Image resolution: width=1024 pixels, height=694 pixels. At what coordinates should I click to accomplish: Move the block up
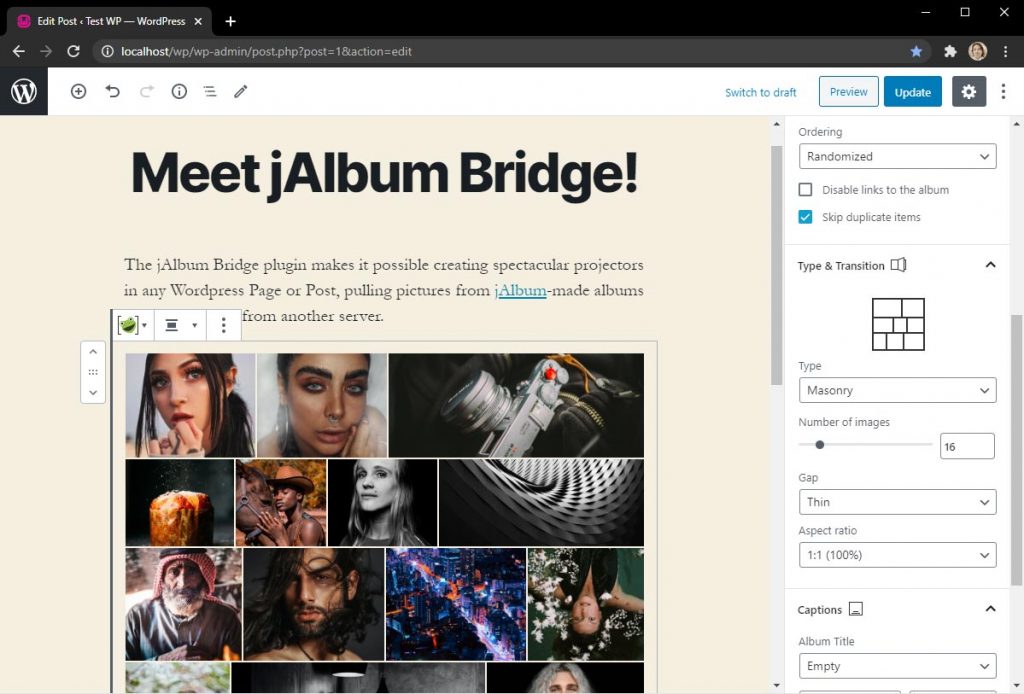(93, 352)
